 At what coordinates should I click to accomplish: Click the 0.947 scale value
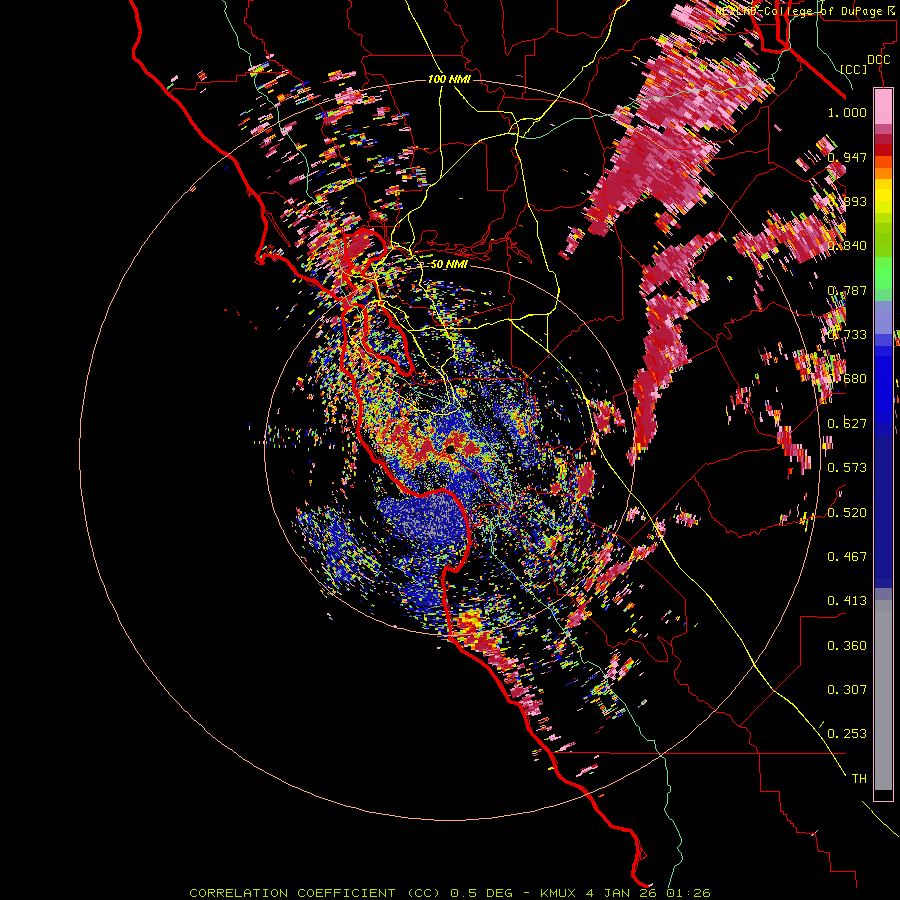(x=847, y=157)
